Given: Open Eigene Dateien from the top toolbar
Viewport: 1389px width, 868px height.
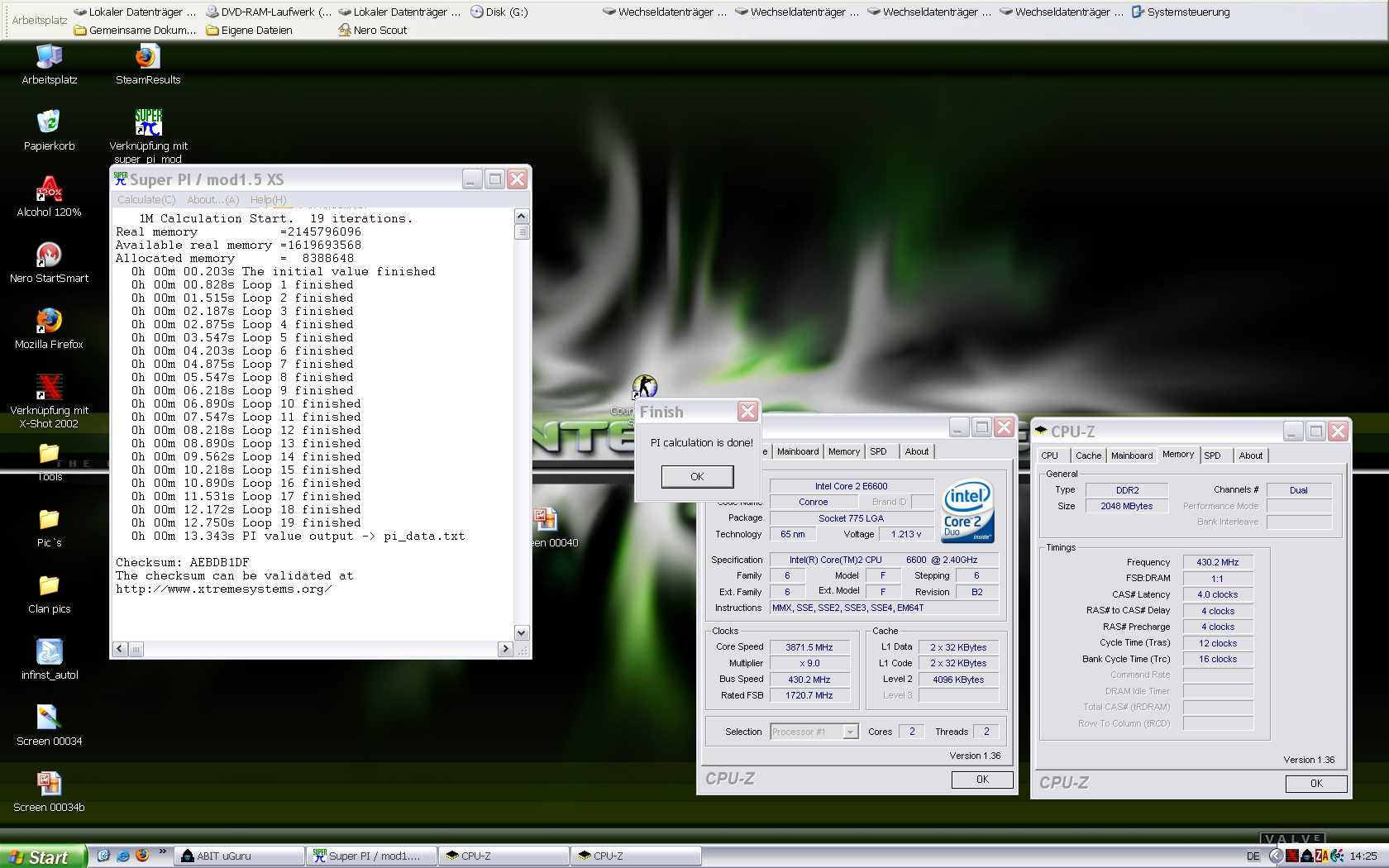Looking at the screenshot, I should tap(249, 30).
